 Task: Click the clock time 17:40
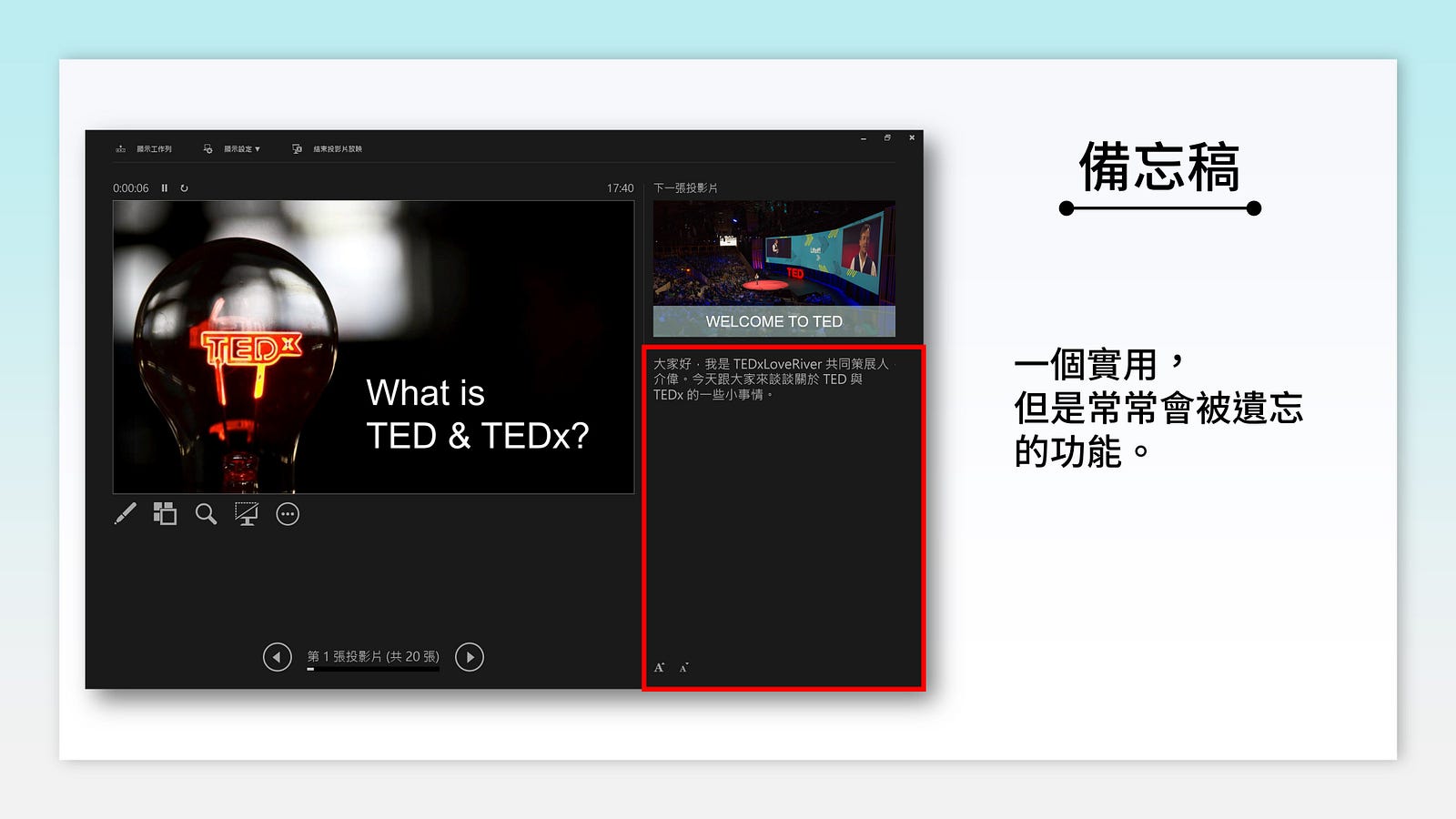click(x=621, y=188)
